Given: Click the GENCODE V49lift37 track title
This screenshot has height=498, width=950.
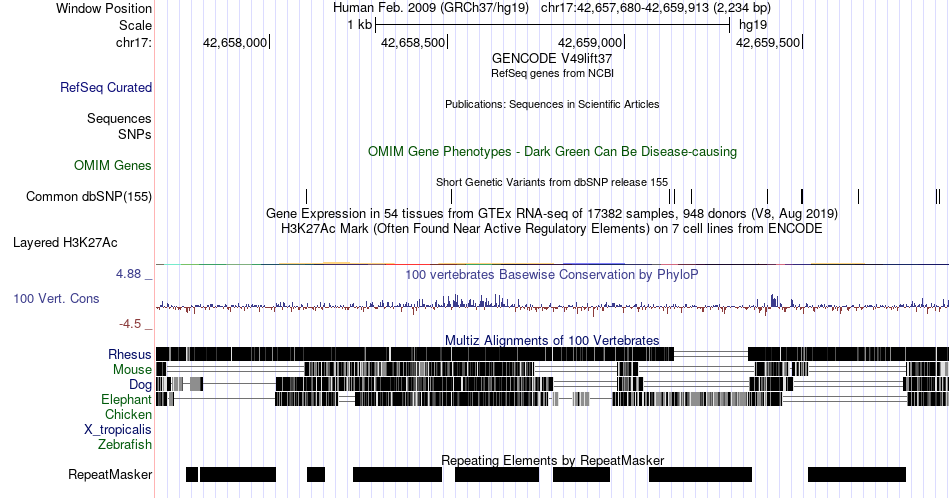Looking at the screenshot, I should pos(552,59).
